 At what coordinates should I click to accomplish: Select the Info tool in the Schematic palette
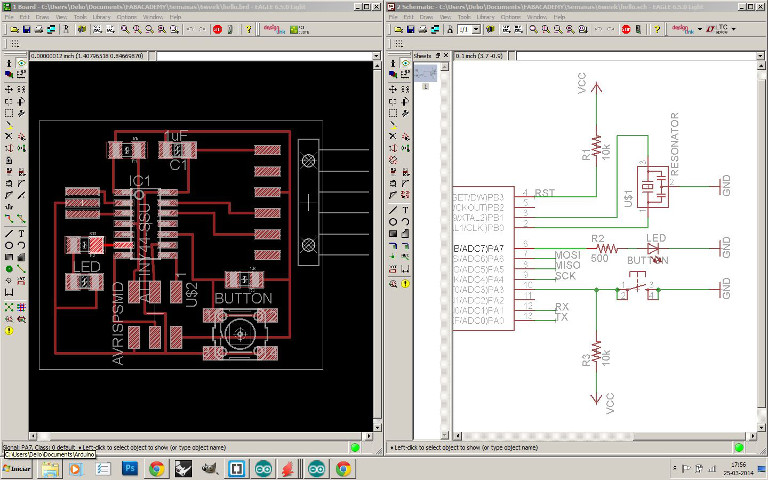click(393, 63)
